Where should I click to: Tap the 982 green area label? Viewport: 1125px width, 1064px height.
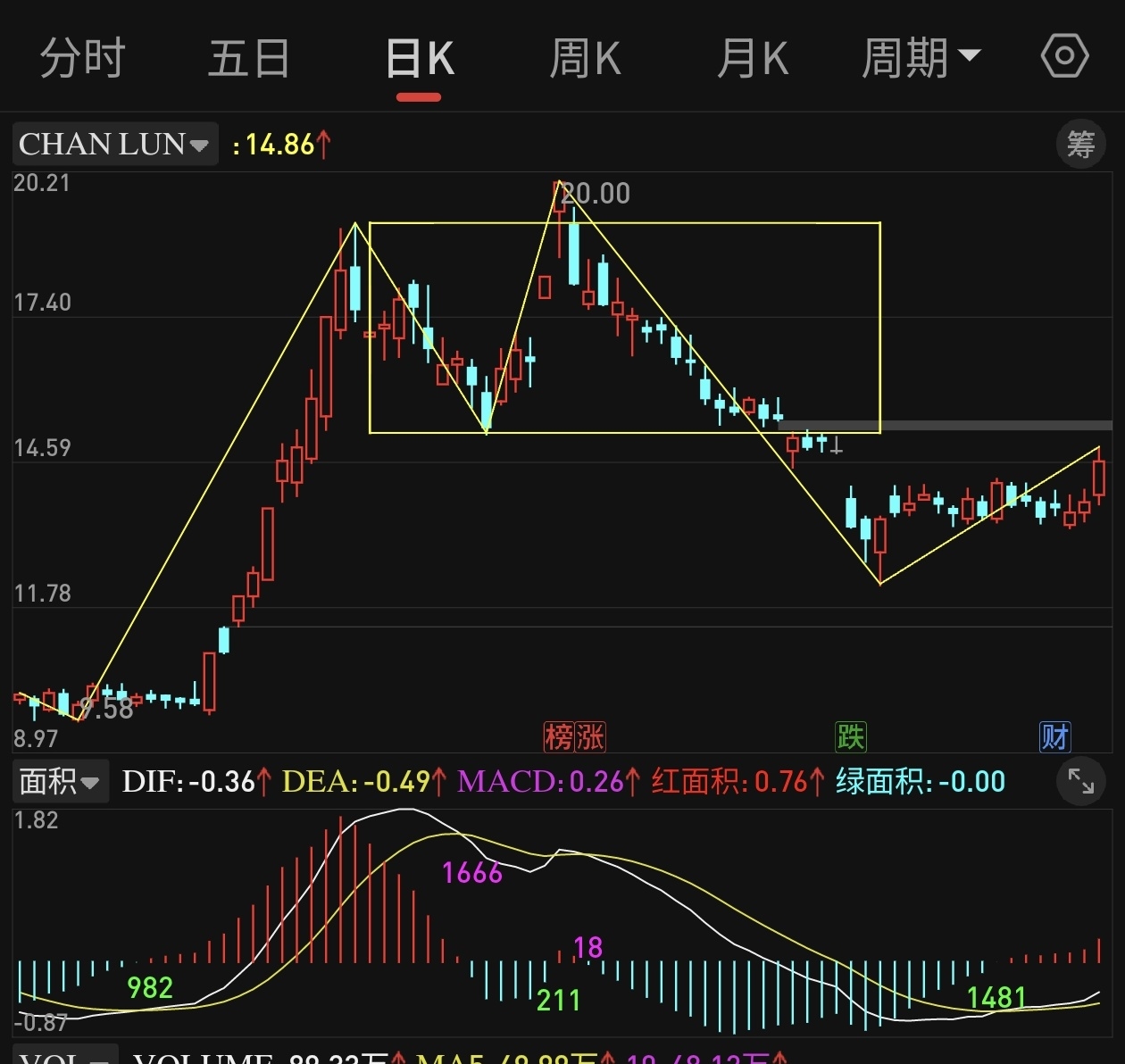(150, 988)
